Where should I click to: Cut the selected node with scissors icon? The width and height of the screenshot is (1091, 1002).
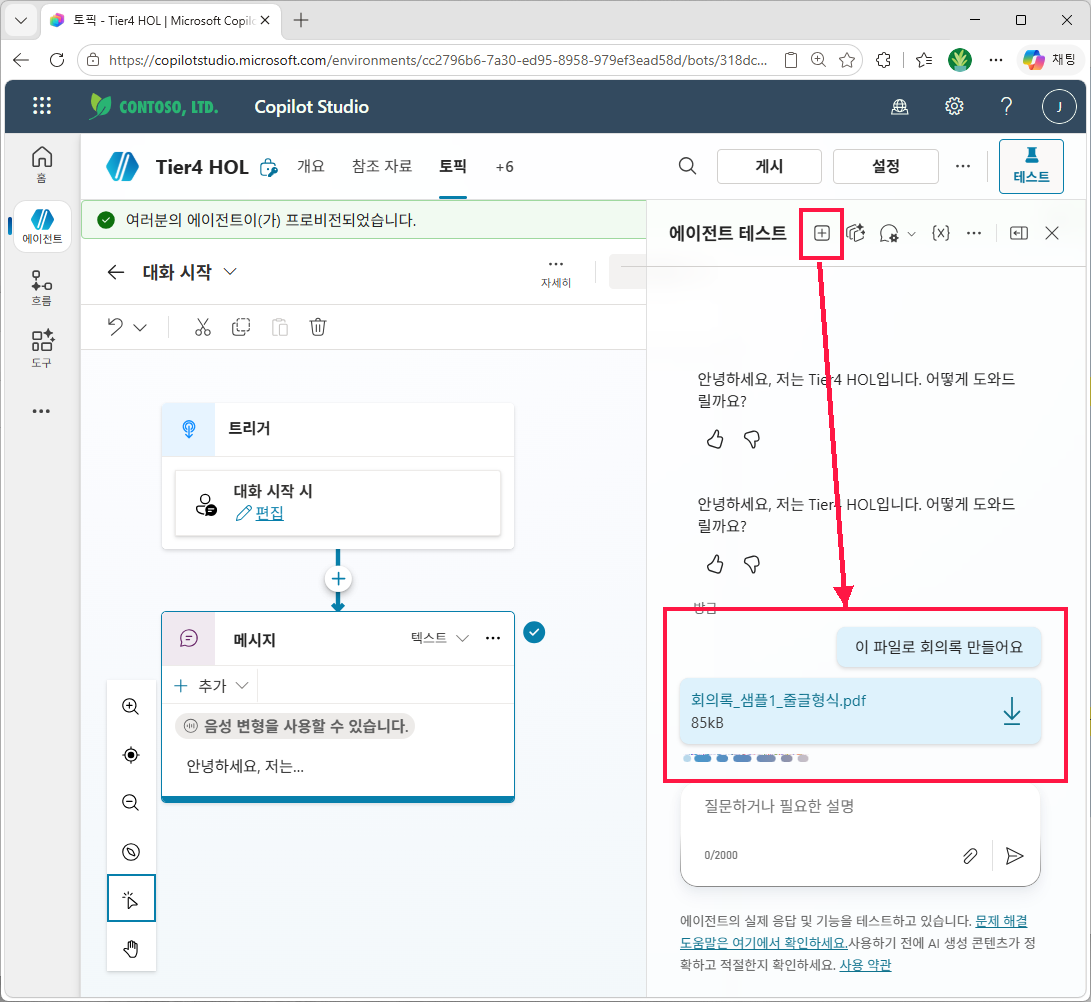point(202,327)
